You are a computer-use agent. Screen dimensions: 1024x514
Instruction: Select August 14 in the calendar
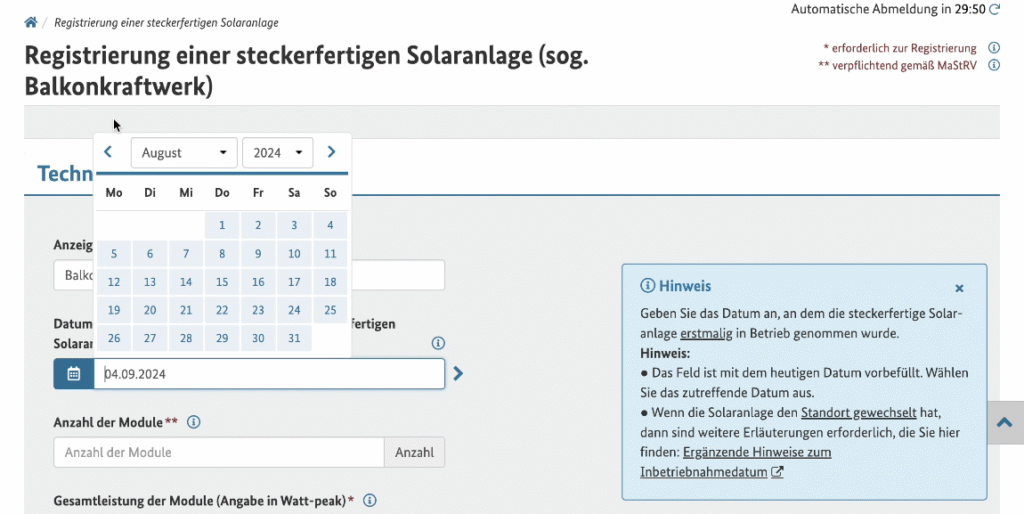coord(186,281)
